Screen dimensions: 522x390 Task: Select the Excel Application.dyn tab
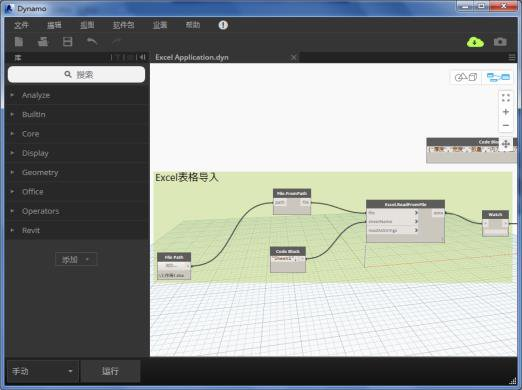(x=192, y=57)
